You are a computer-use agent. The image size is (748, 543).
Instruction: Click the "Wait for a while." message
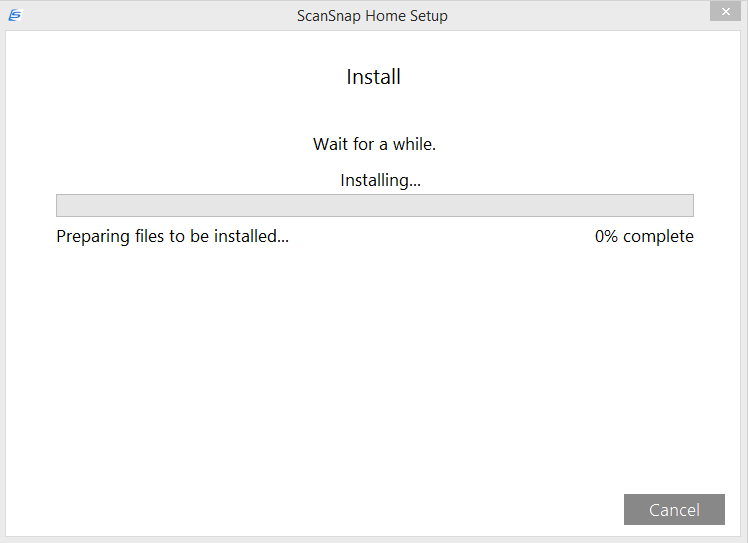pos(374,144)
